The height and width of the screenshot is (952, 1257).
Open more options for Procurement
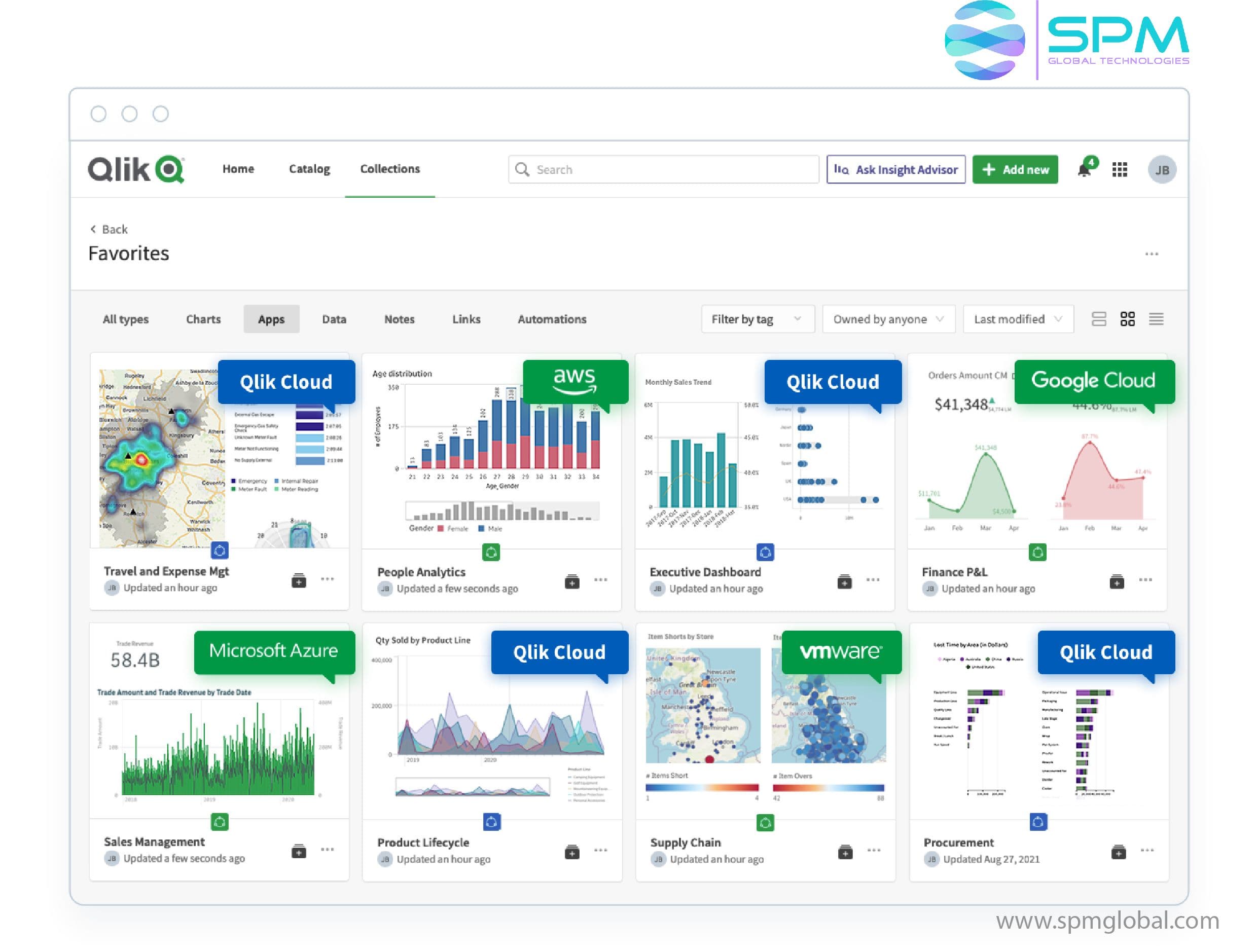(1147, 850)
